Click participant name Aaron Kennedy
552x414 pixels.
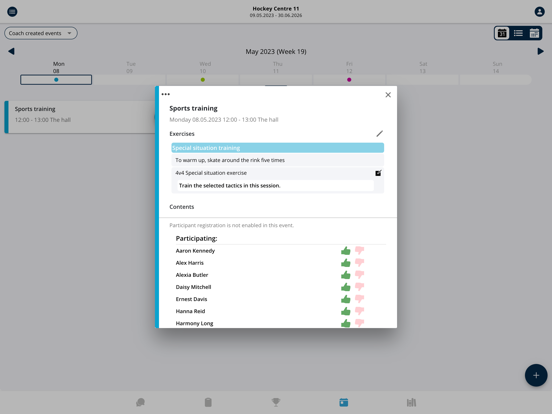[195, 251]
